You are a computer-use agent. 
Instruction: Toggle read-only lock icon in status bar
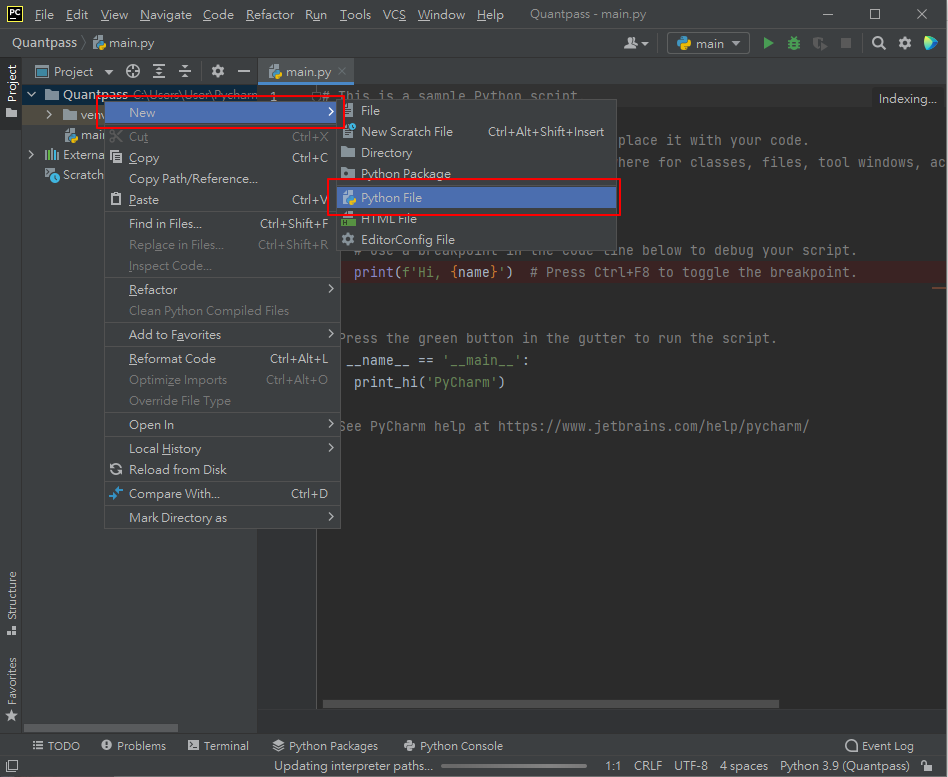pos(926,766)
